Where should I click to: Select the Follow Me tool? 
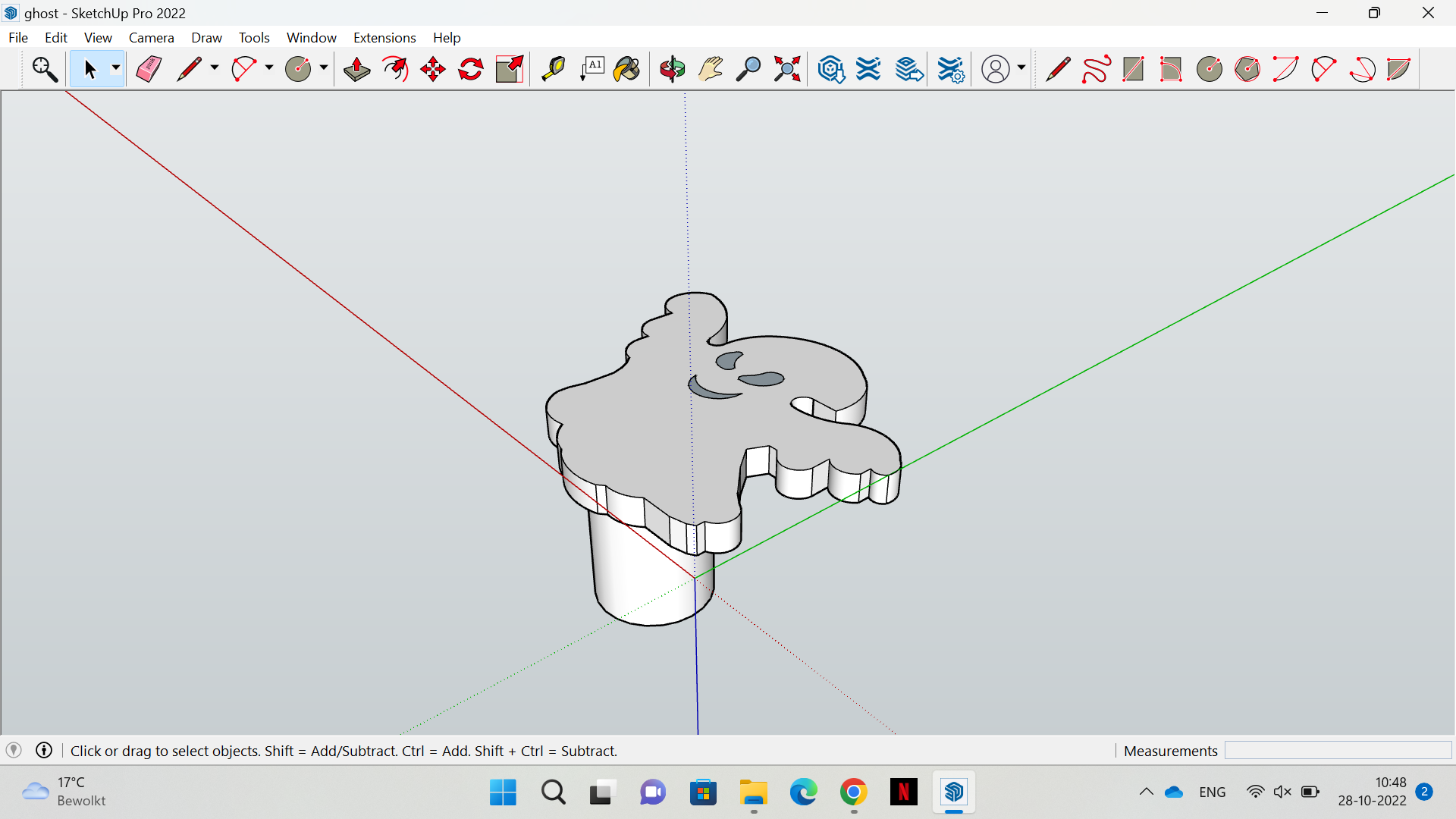[395, 69]
